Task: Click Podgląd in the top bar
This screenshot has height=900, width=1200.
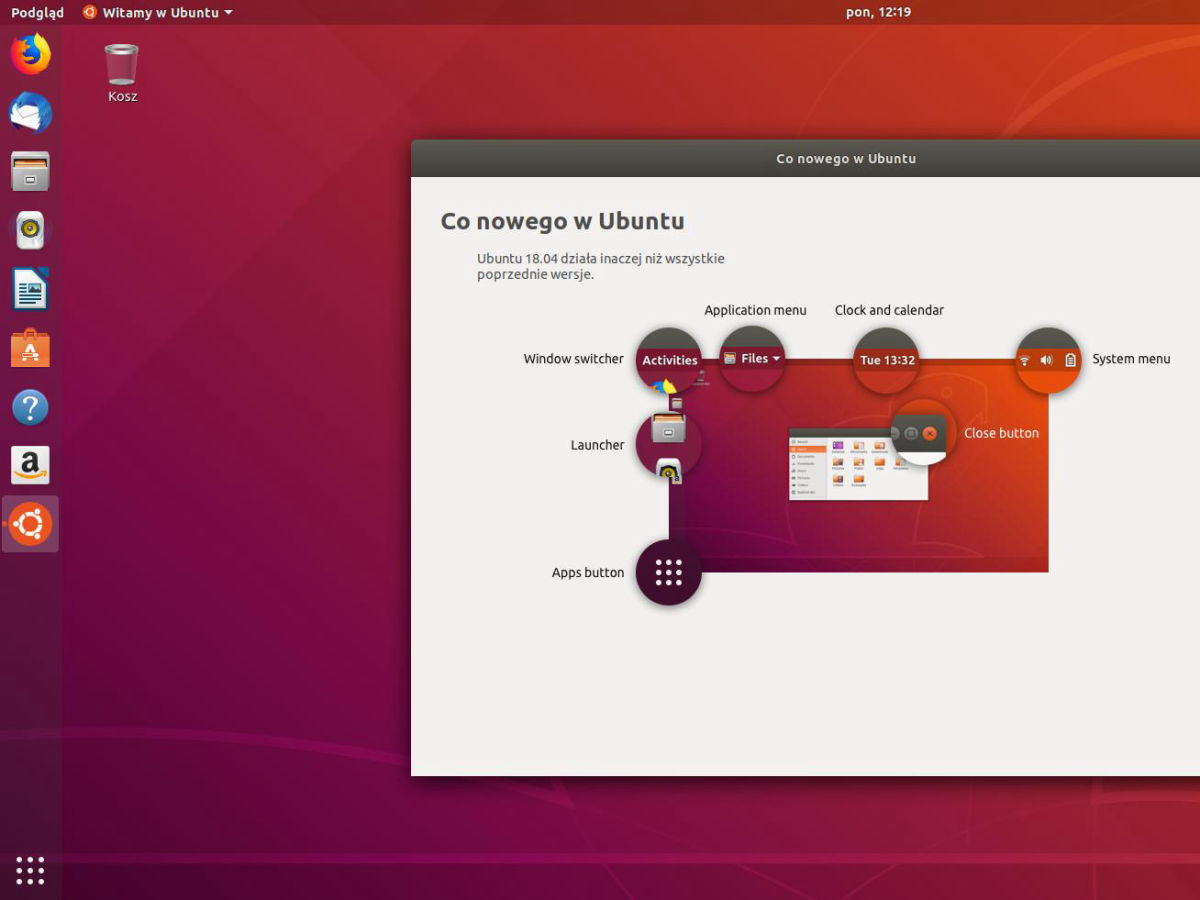Action: click(x=37, y=13)
